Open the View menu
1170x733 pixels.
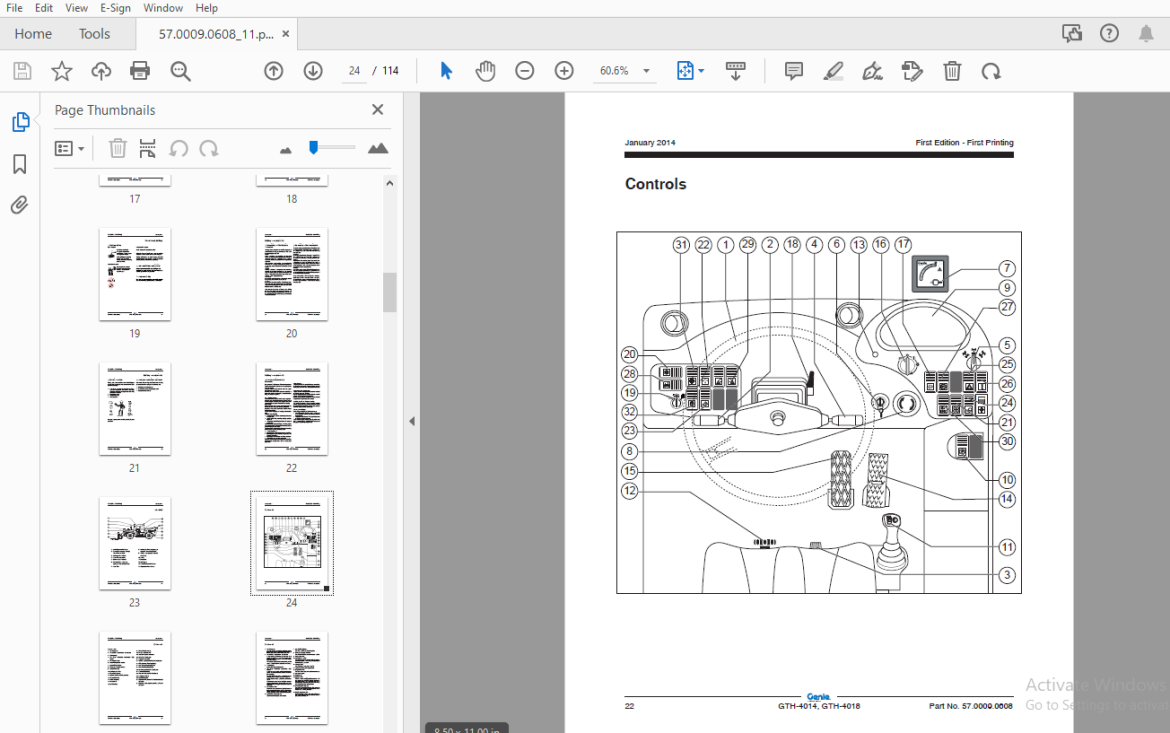pyautogui.click(x=76, y=7)
